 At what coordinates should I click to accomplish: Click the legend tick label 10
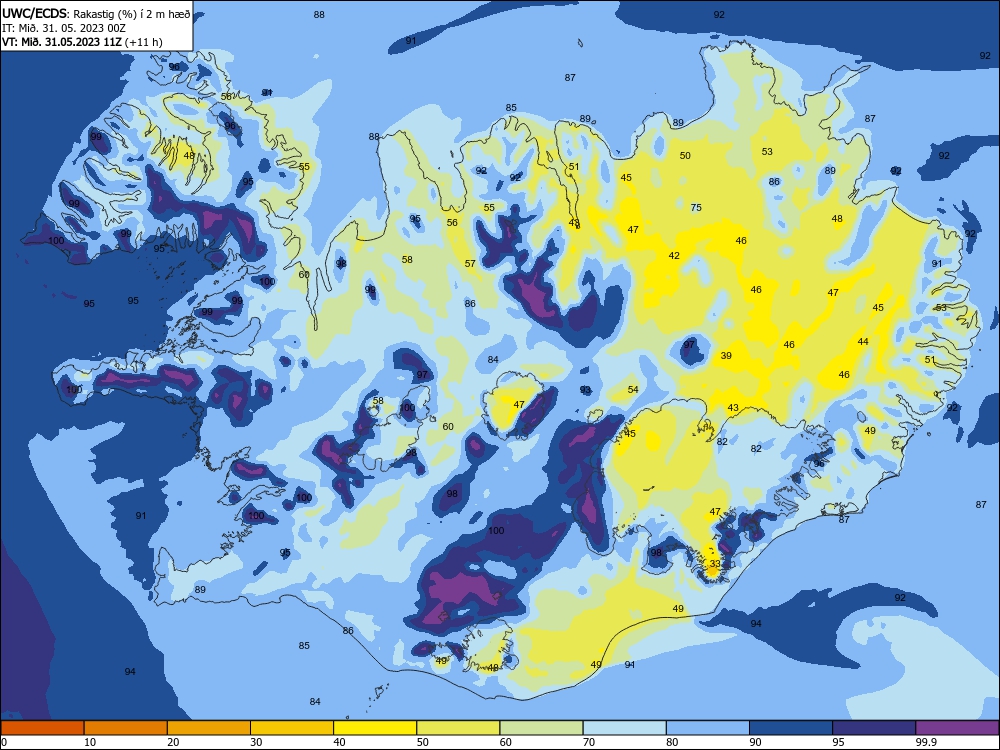click(90, 742)
